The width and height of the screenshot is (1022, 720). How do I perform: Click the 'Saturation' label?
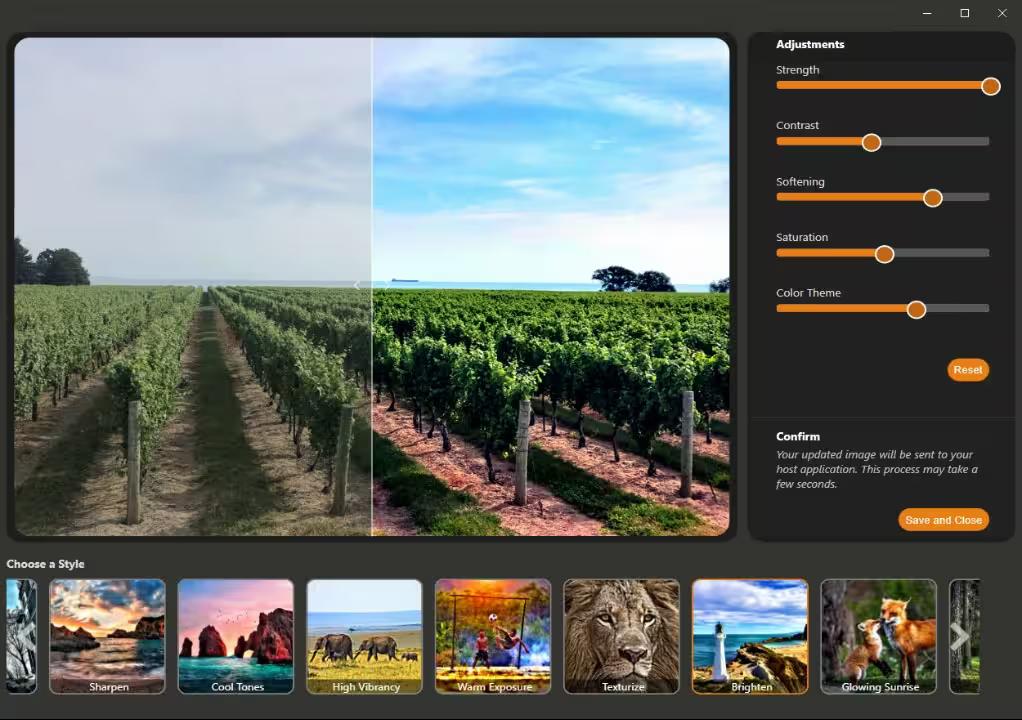pyautogui.click(x=802, y=237)
